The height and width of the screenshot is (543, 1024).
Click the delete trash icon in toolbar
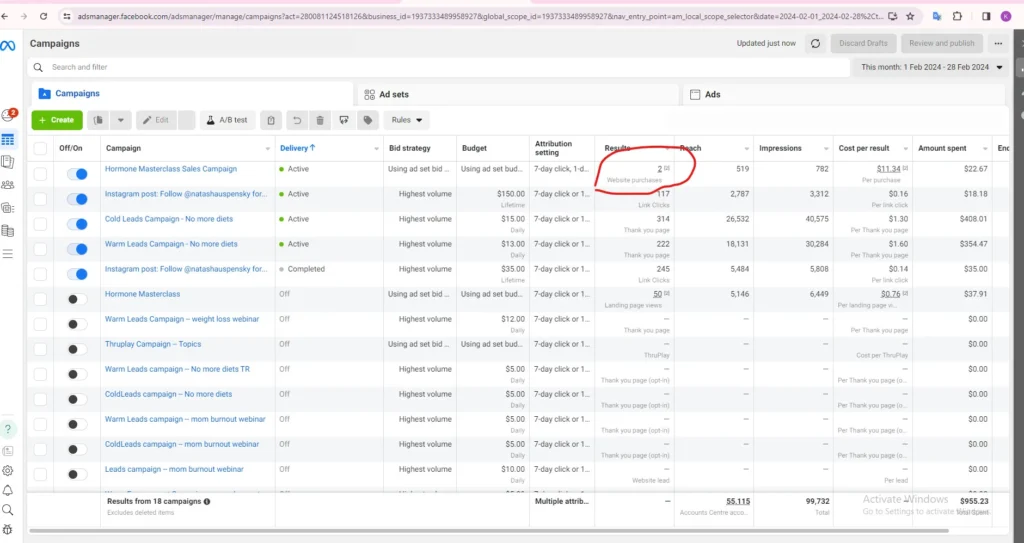(320, 120)
